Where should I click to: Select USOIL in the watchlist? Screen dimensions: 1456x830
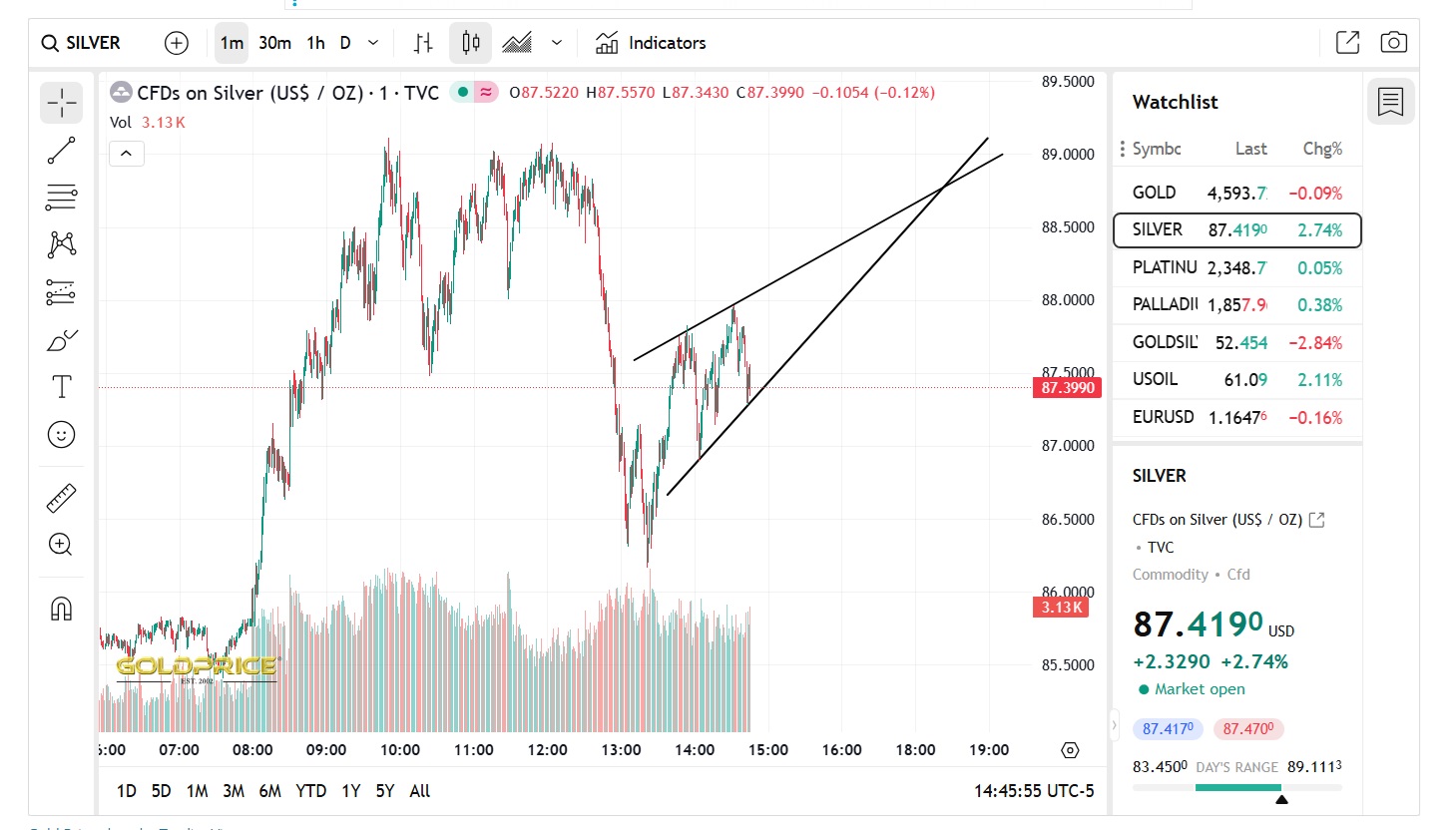(1237, 379)
